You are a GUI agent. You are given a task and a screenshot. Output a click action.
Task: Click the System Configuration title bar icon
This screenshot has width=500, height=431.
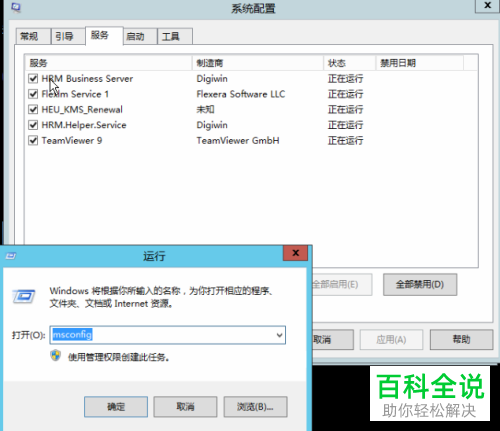tap(16, 7)
